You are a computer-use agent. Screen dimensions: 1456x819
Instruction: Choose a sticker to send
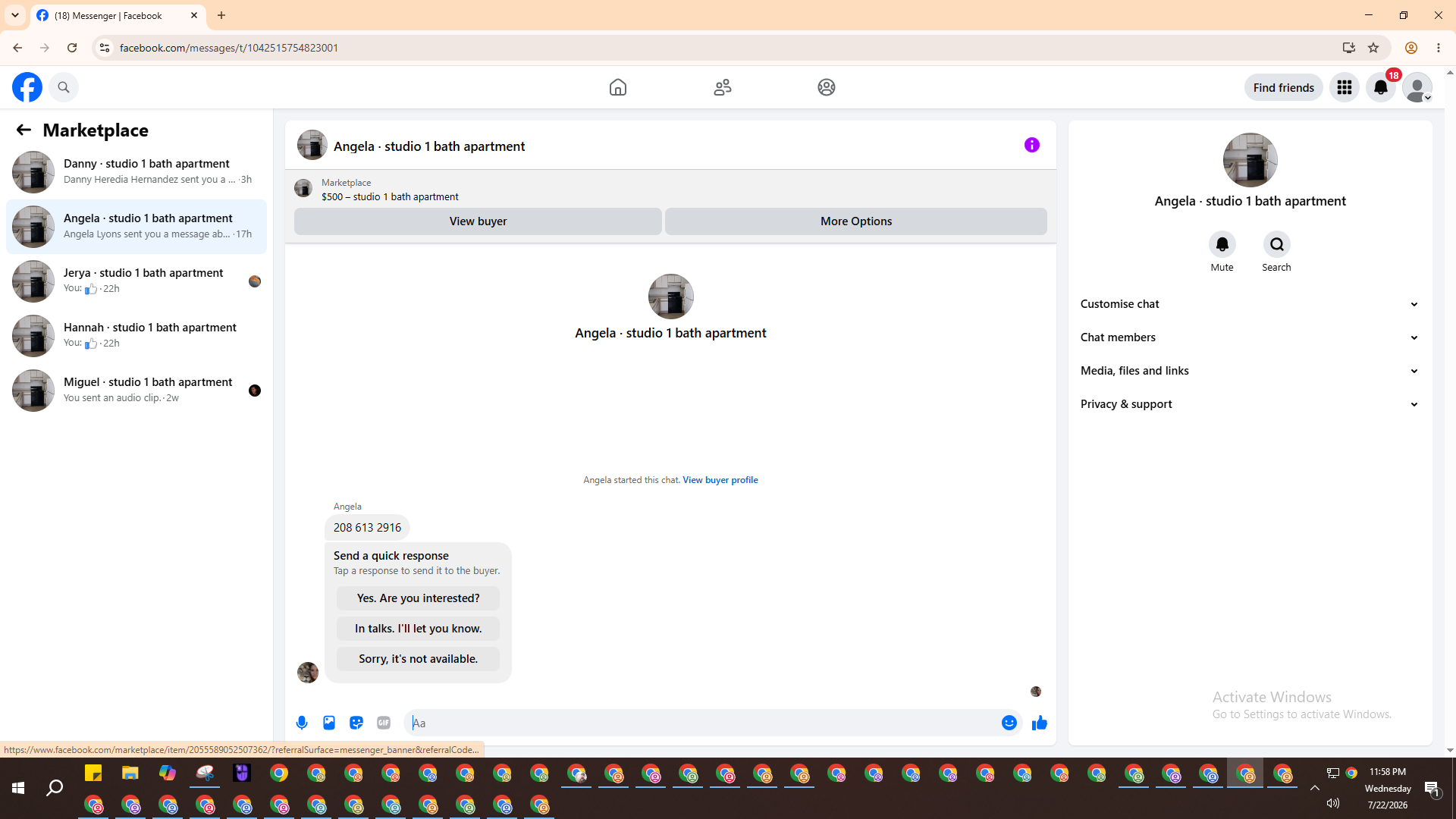click(x=356, y=723)
